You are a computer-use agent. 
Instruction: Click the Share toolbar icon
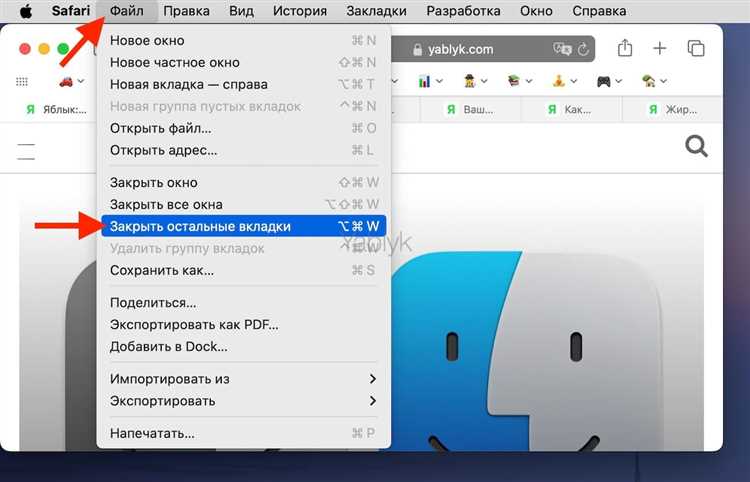pos(625,48)
